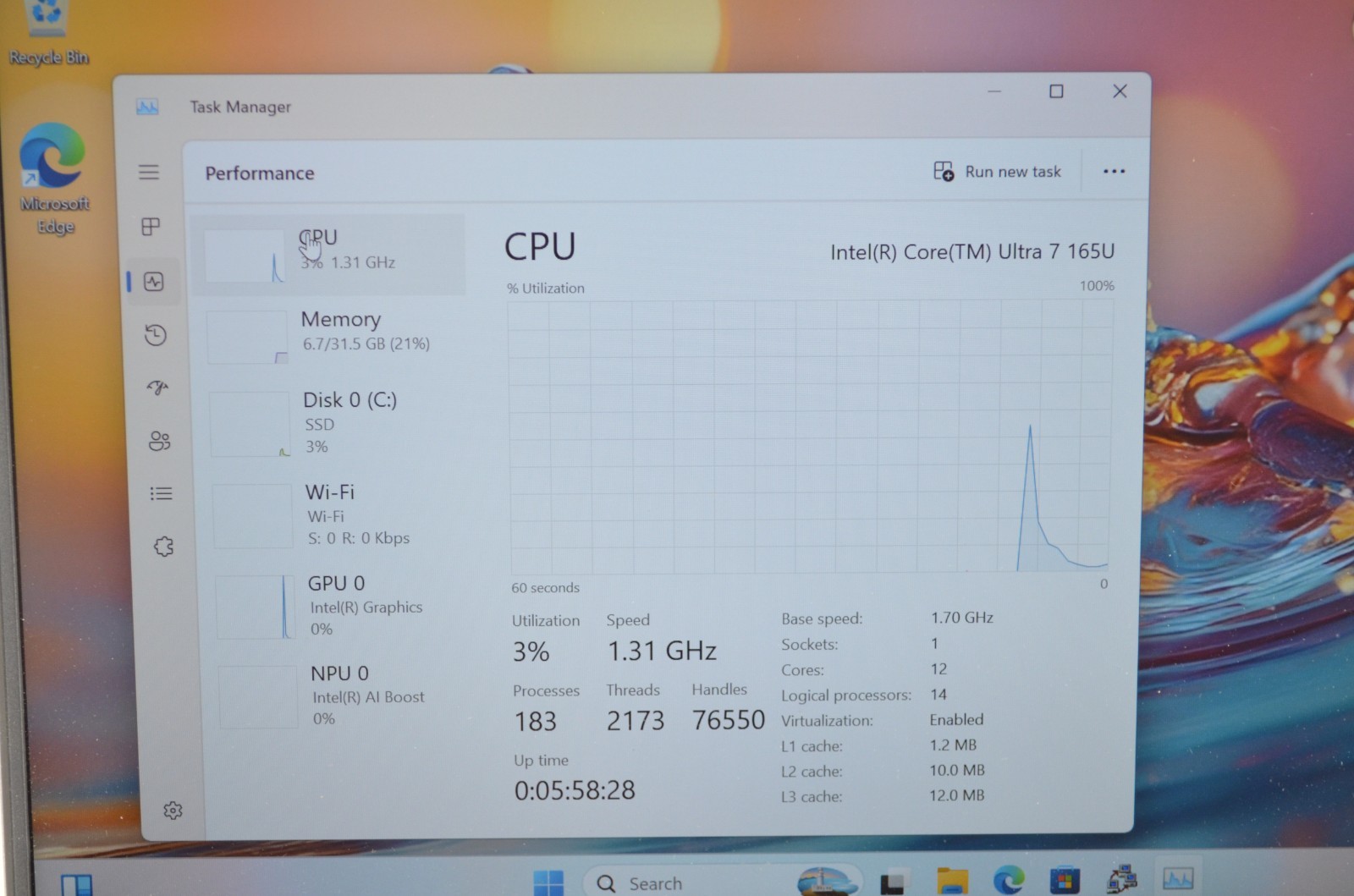Click the base speed value 1.70 GHz
Image resolution: width=1354 pixels, height=896 pixels.
[962, 618]
